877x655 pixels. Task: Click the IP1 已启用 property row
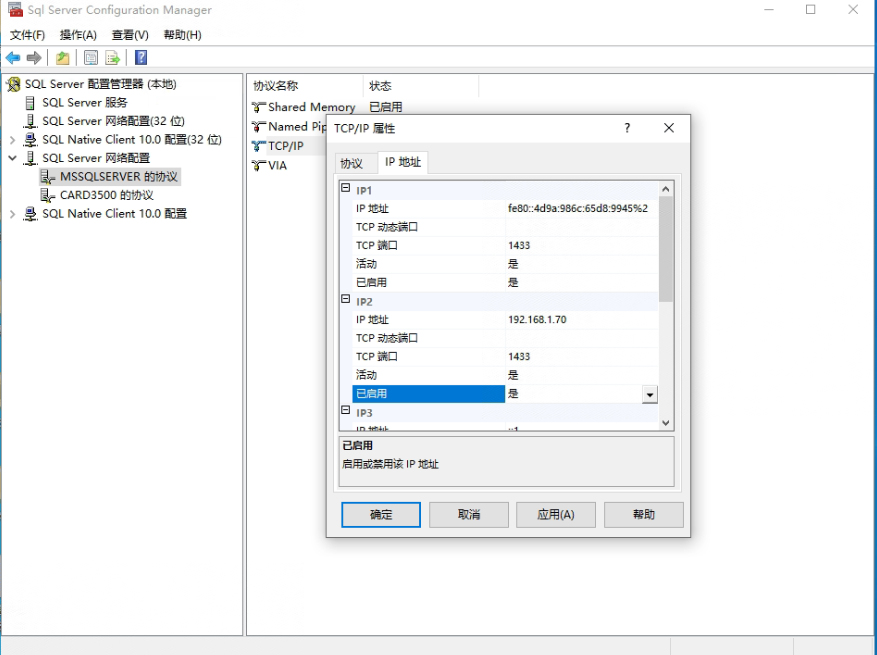click(506, 282)
